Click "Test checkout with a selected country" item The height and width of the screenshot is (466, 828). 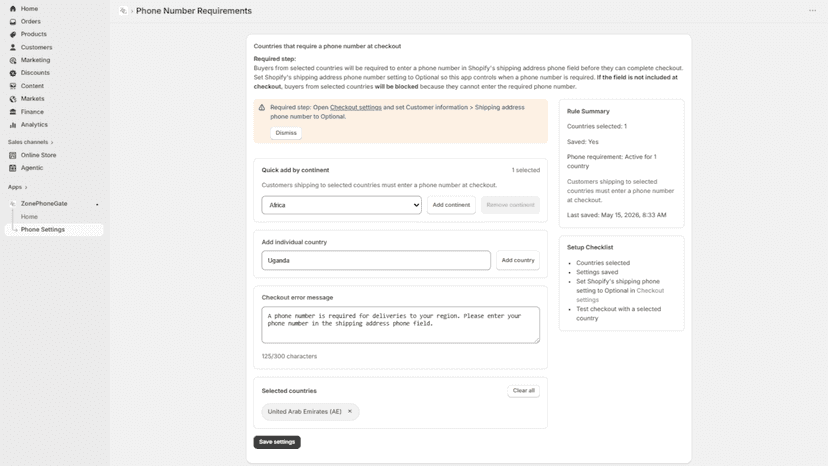[x=618, y=313]
